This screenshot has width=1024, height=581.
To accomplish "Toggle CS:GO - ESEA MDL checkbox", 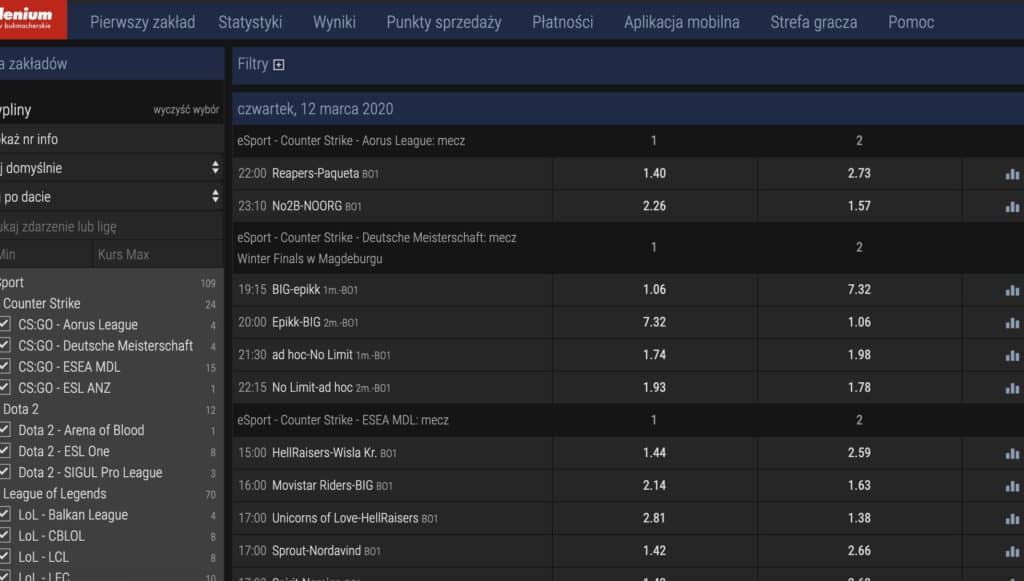I will tap(5, 366).
